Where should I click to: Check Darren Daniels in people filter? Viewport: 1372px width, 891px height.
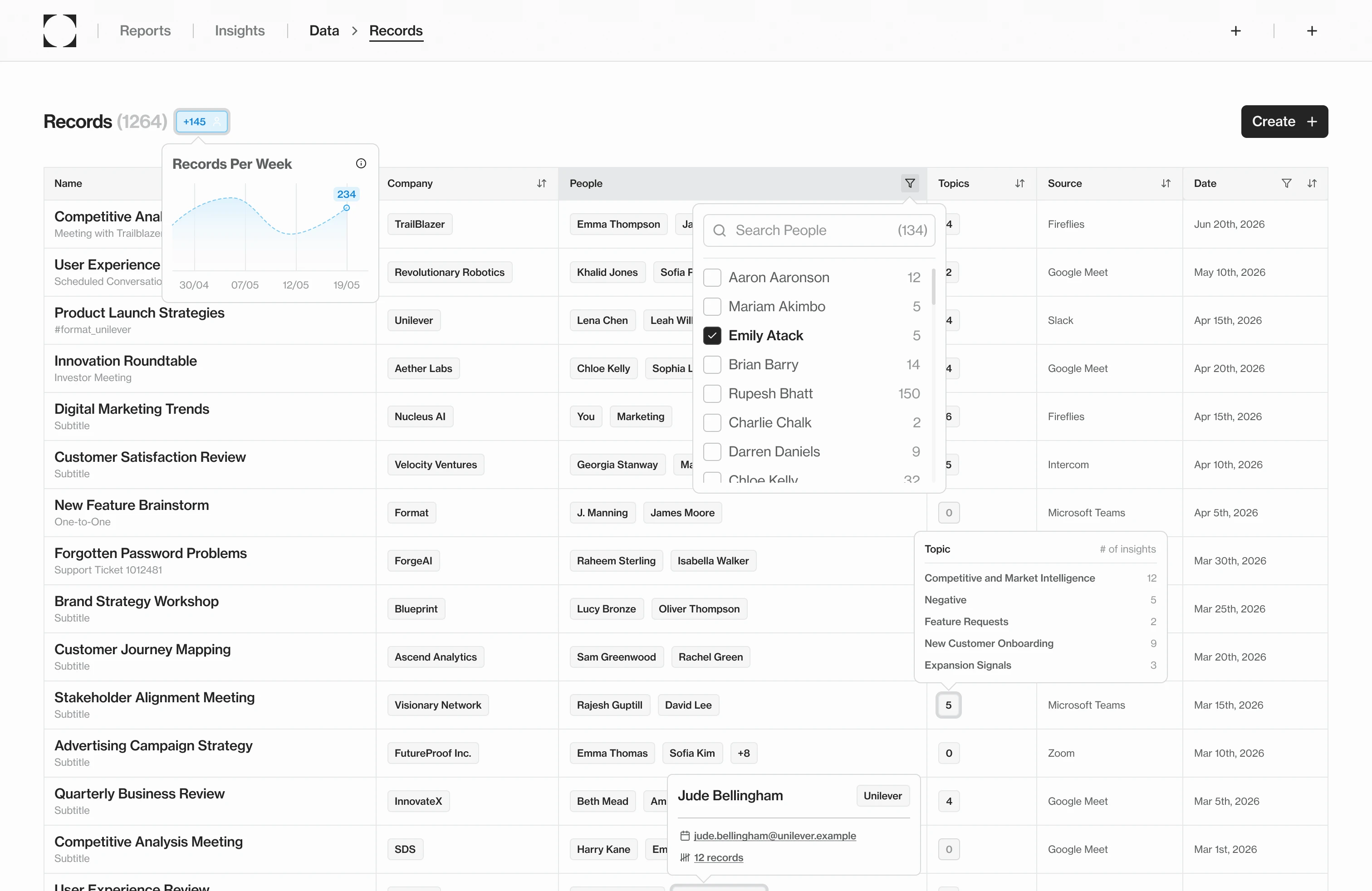pyautogui.click(x=712, y=452)
